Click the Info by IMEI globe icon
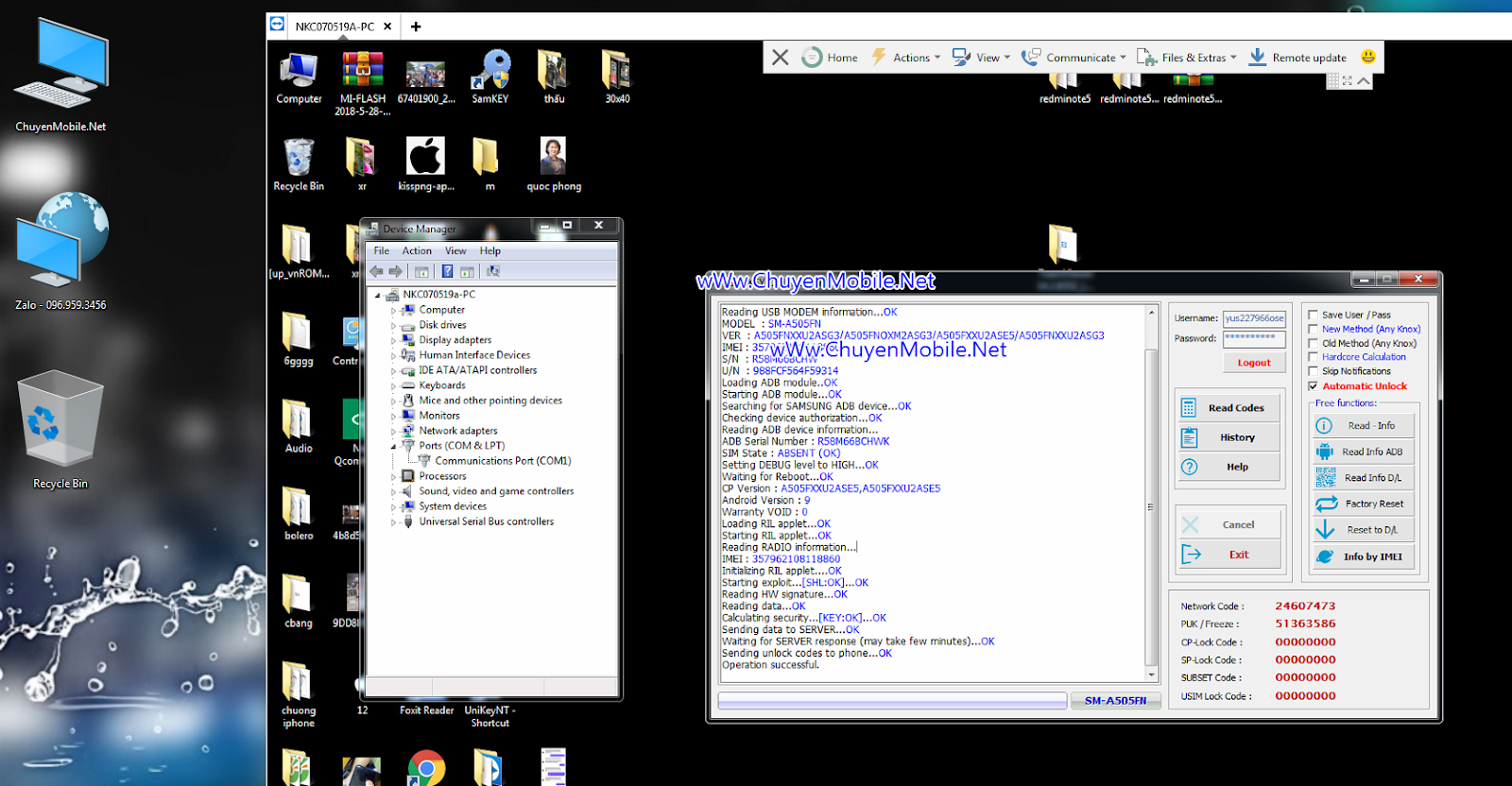The height and width of the screenshot is (786, 1512). point(1326,556)
